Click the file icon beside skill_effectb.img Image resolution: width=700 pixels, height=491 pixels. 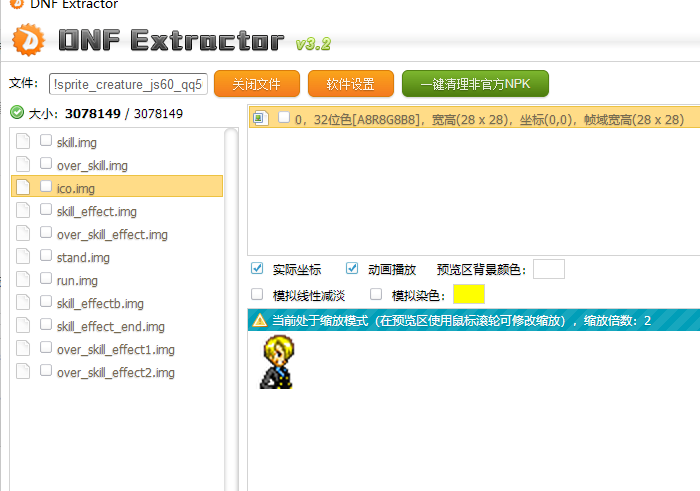[23, 302]
